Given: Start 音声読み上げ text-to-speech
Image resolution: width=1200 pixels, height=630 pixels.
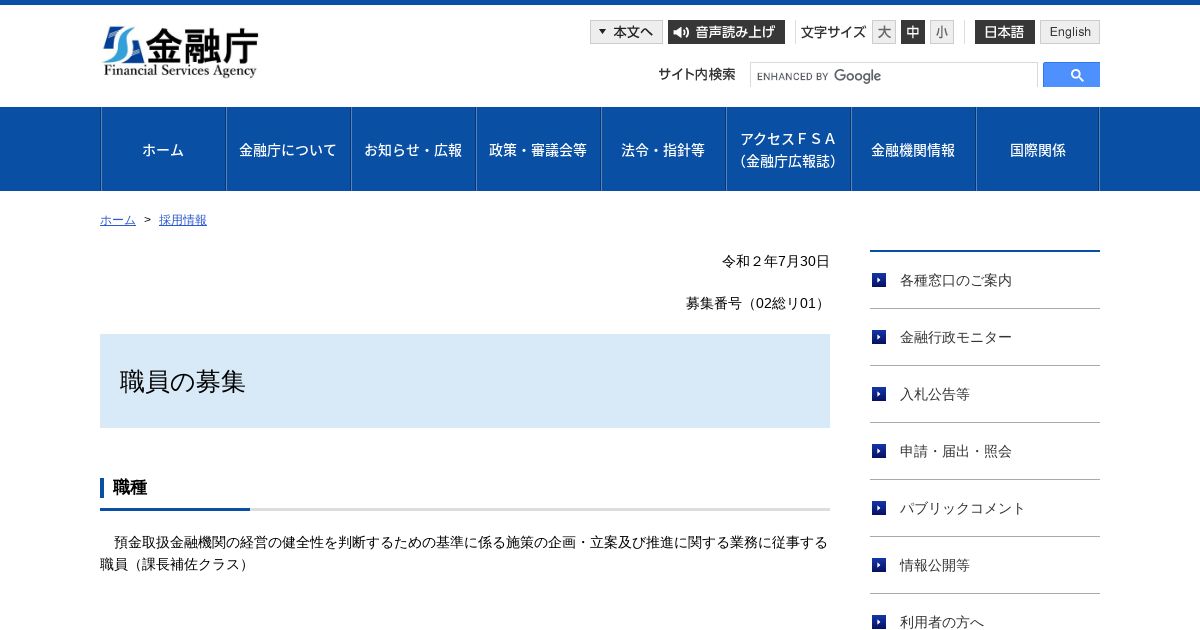Looking at the screenshot, I should (x=726, y=32).
